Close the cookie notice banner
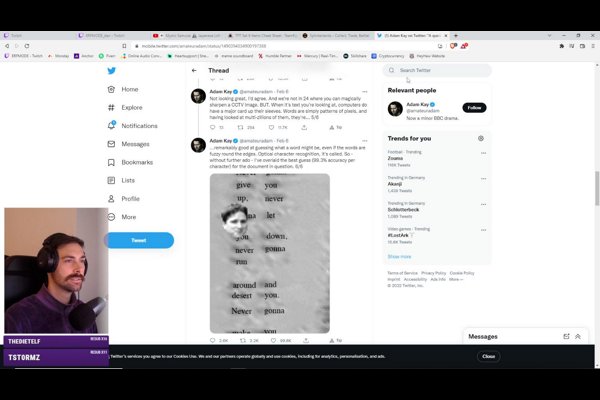The height and width of the screenshot is (400, 600). 488,356
